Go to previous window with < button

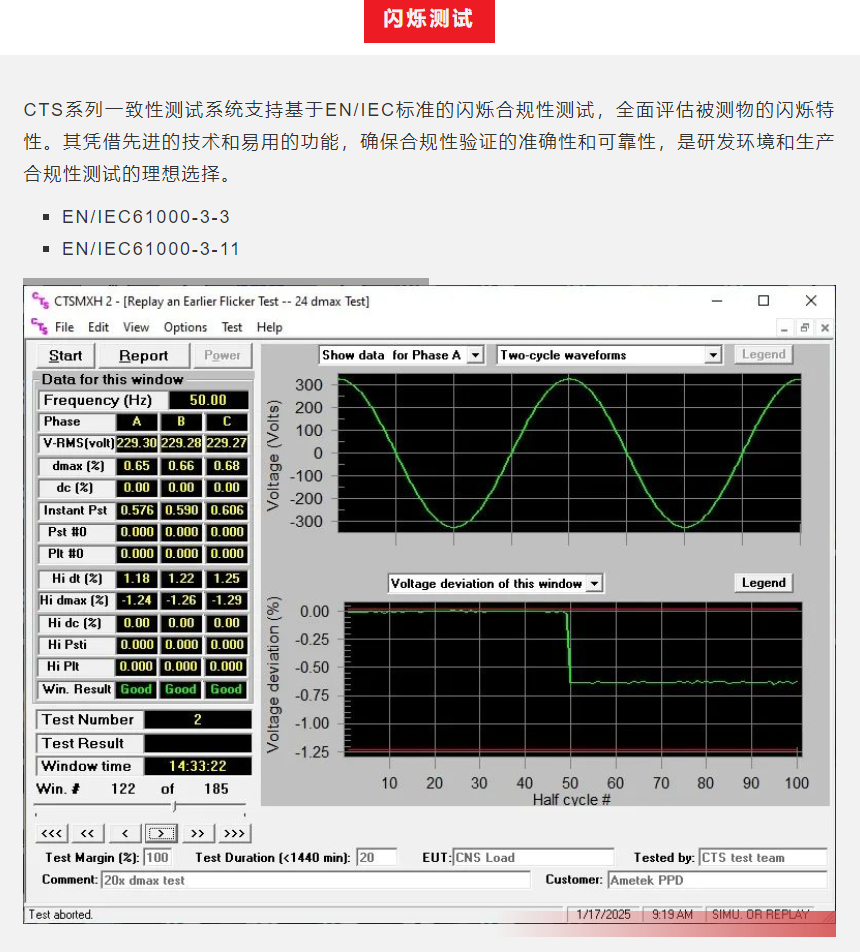125,833
